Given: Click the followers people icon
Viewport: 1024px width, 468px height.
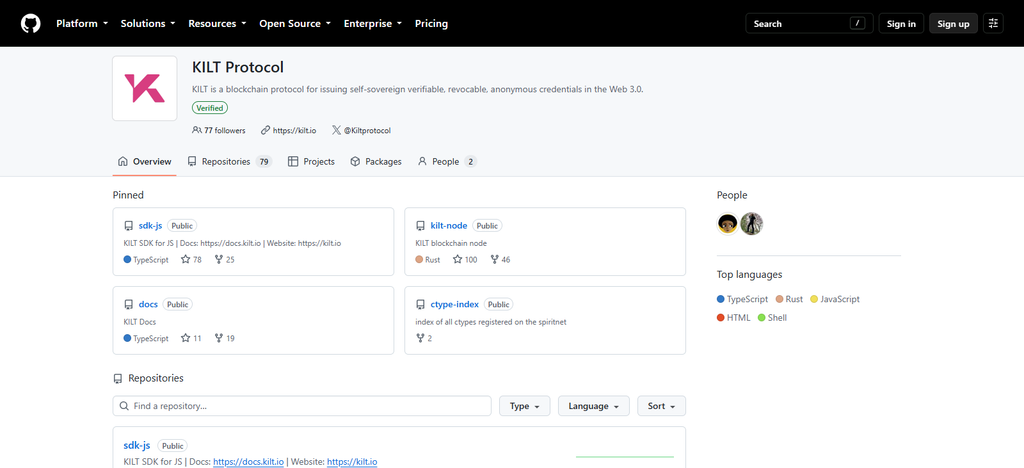Looking at the screenshot, I should [197, 131].
